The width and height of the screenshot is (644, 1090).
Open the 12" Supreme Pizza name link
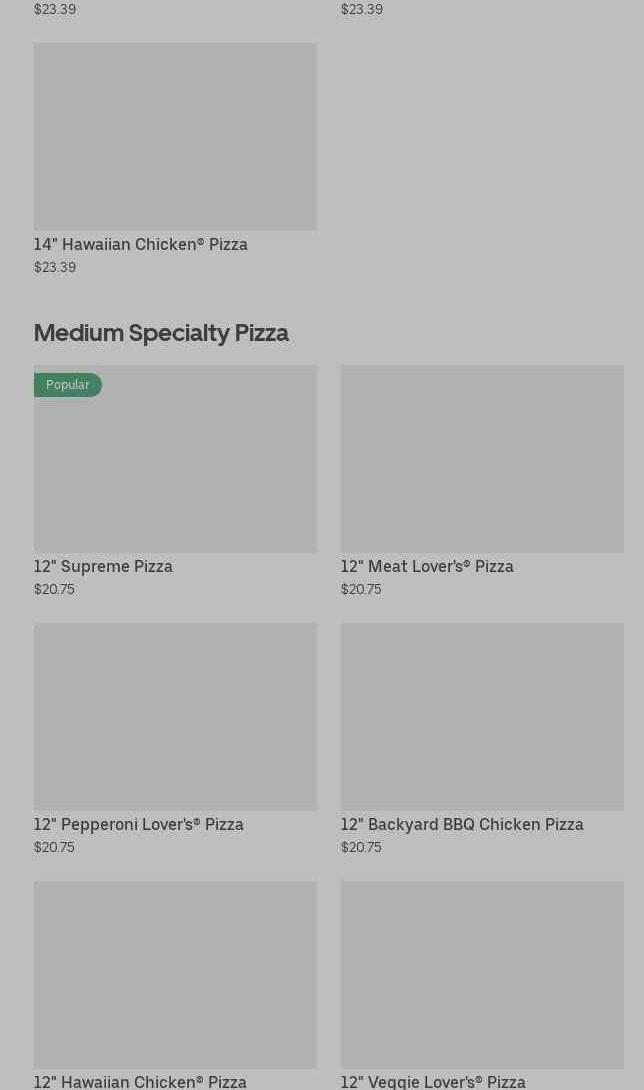[x=103, y=566]
